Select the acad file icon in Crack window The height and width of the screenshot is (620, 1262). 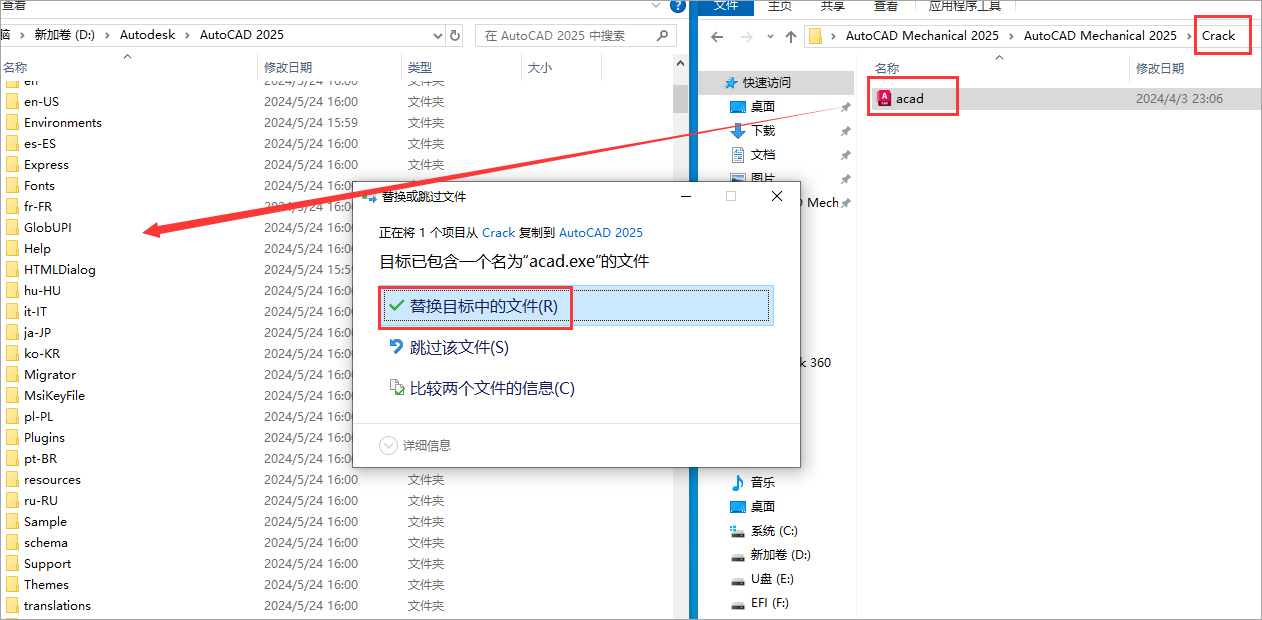click(884, 98)
